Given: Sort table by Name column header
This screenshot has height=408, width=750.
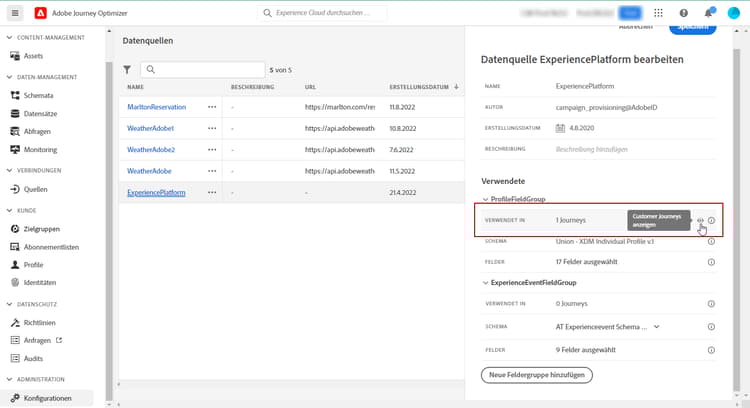Looking at the screenshot, I should [135, 87].
